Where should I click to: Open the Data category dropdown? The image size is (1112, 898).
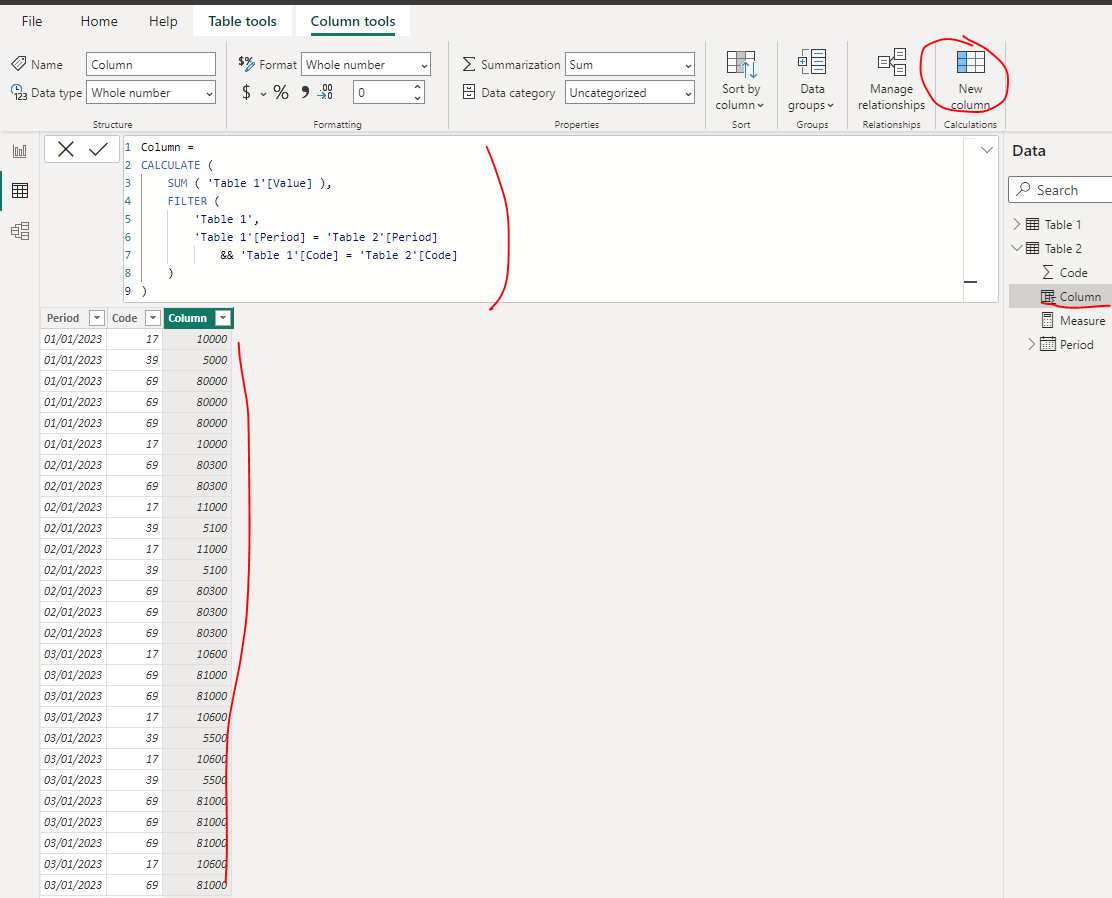point(629,93)
